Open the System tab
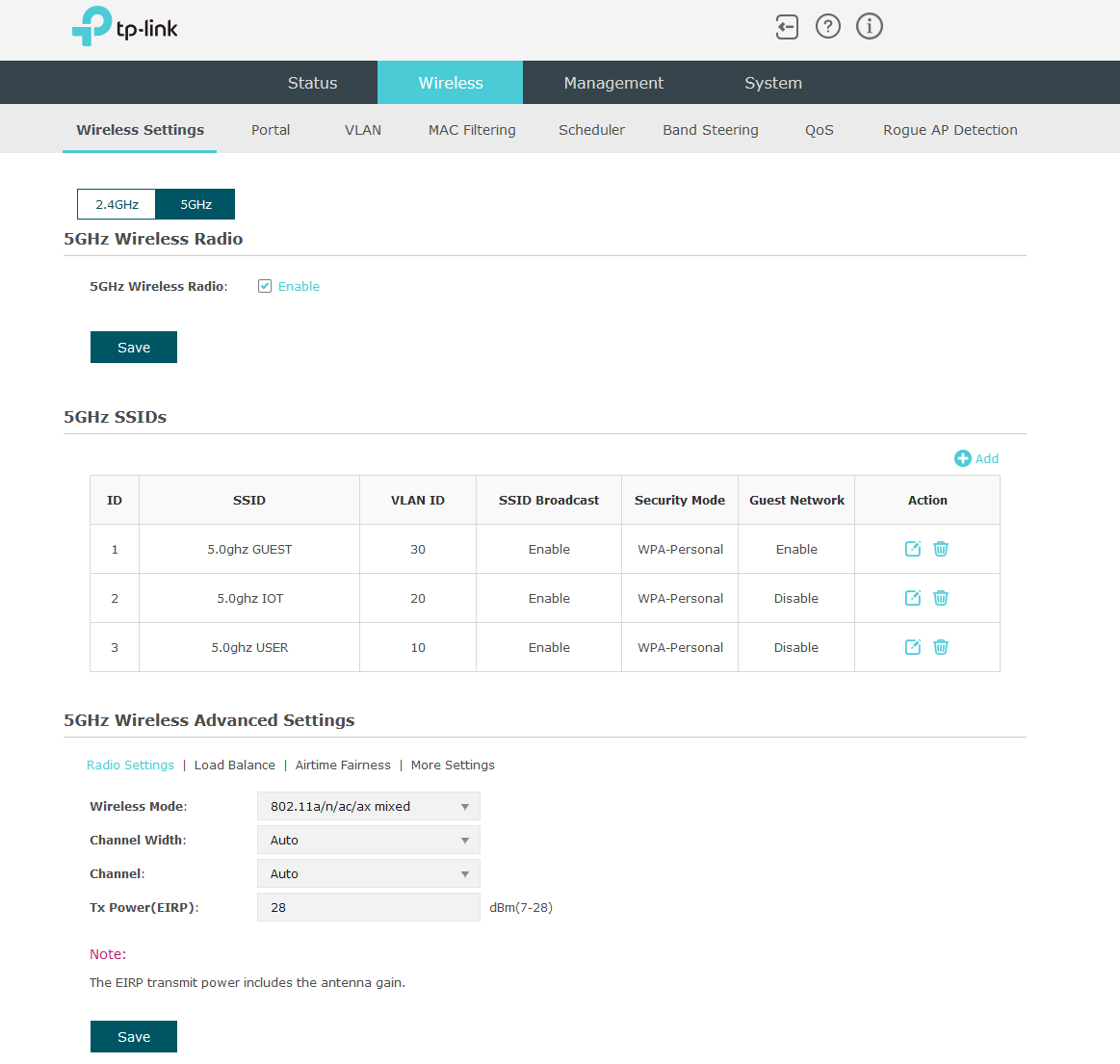 tap(773, 83)
